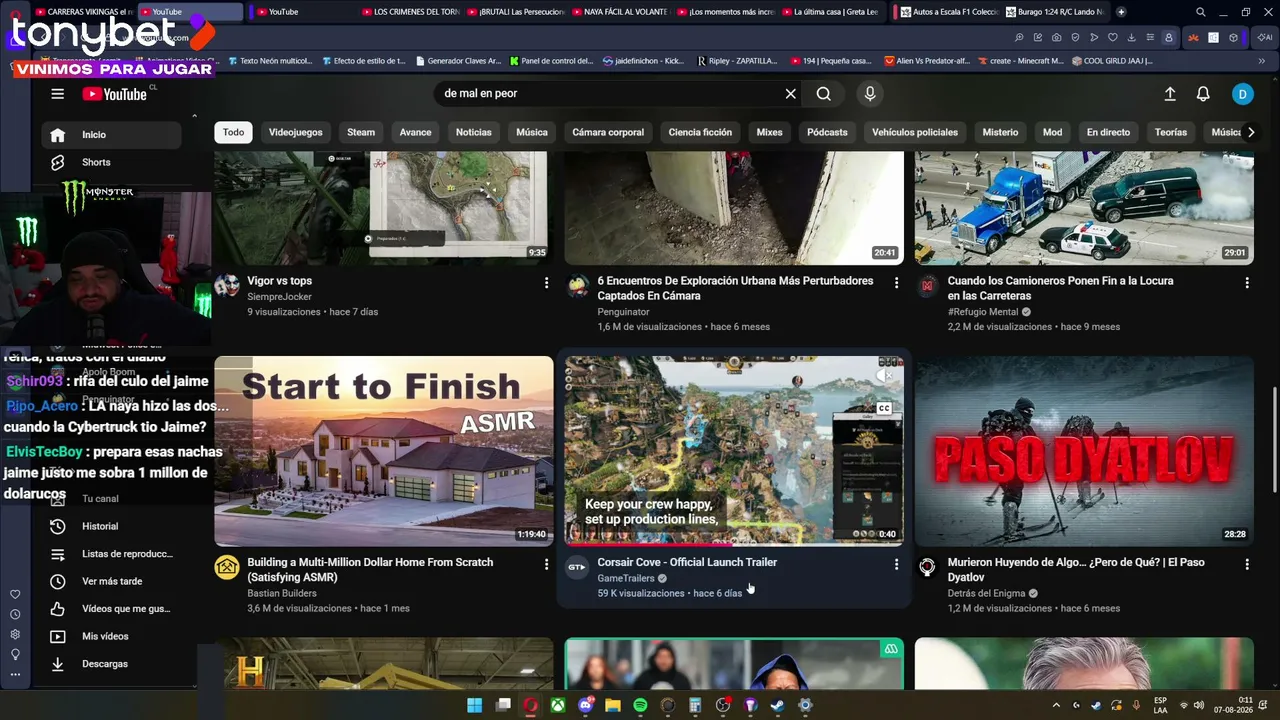Open the upload/create video icon

tap(1170, 94)
